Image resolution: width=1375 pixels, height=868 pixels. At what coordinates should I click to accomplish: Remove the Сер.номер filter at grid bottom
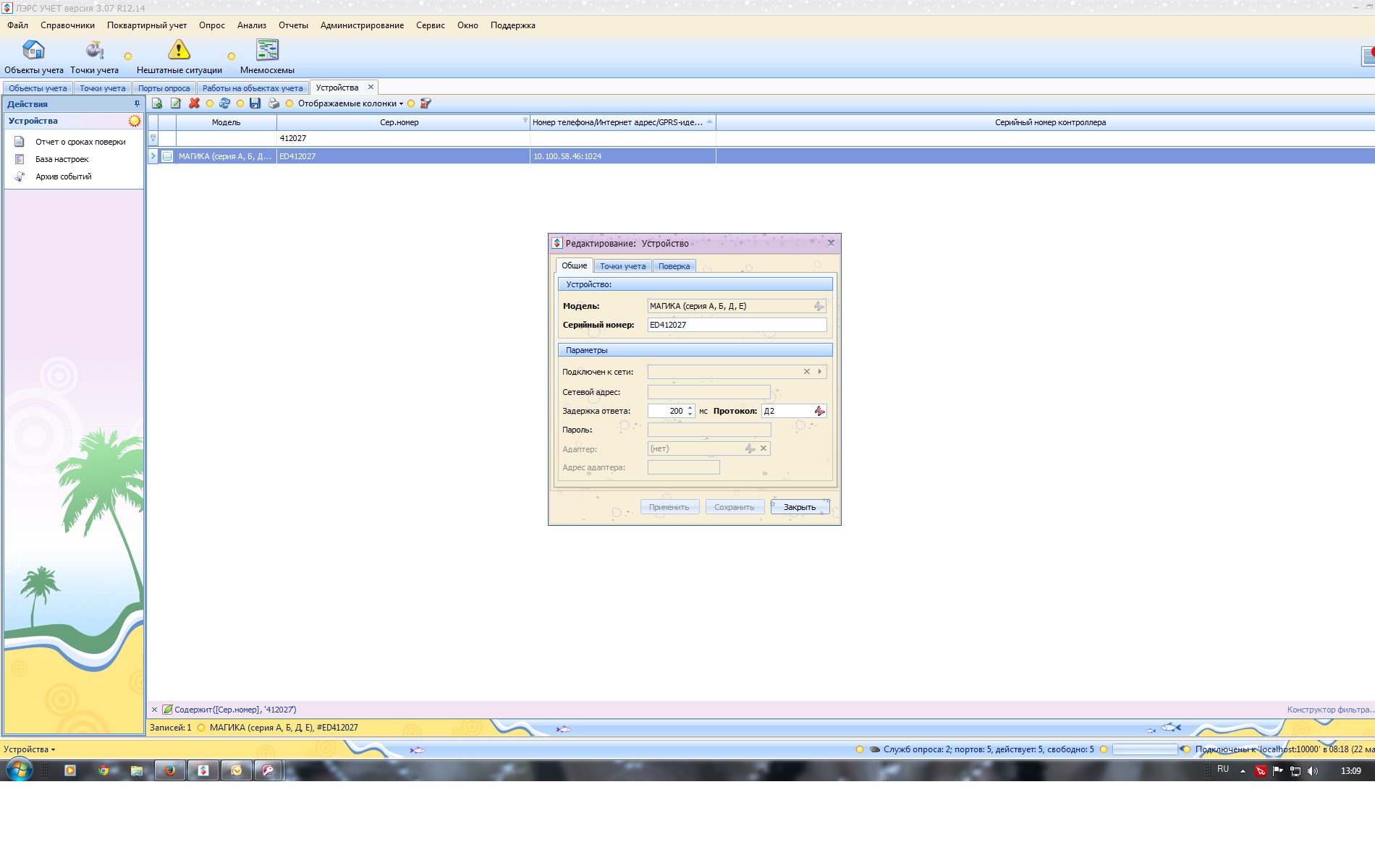click(x=154, y=710)
